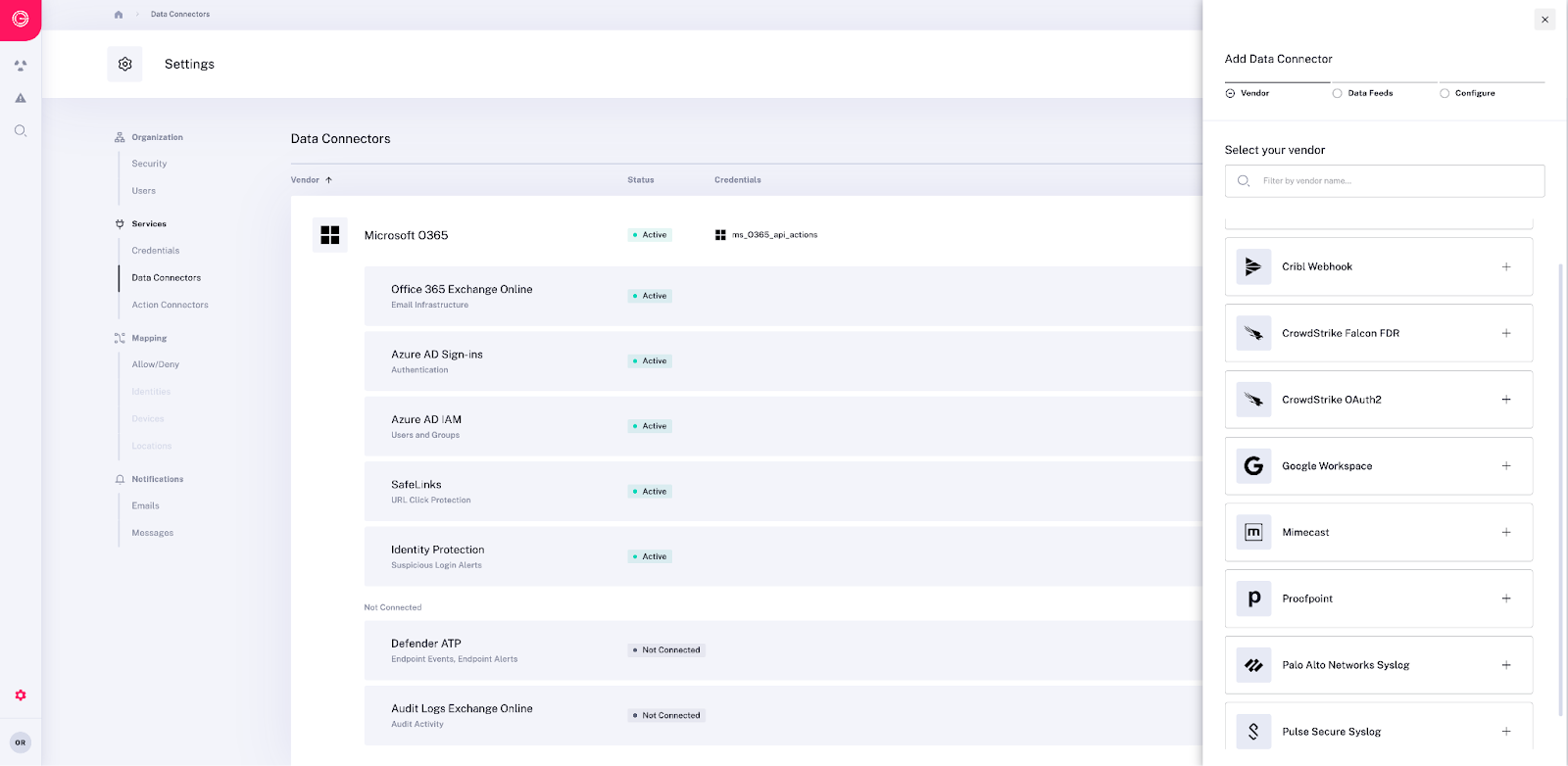Select the Data Feeds step
This screenshot has width=1568, height=766.
pos(1362,93)
